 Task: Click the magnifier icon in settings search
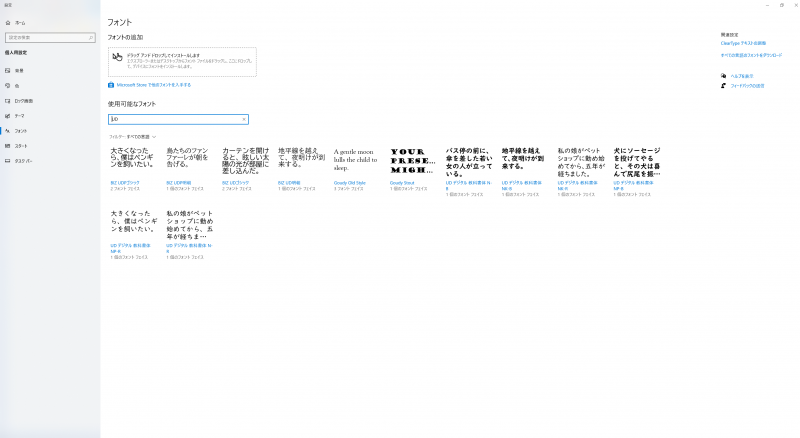(91, 38)
